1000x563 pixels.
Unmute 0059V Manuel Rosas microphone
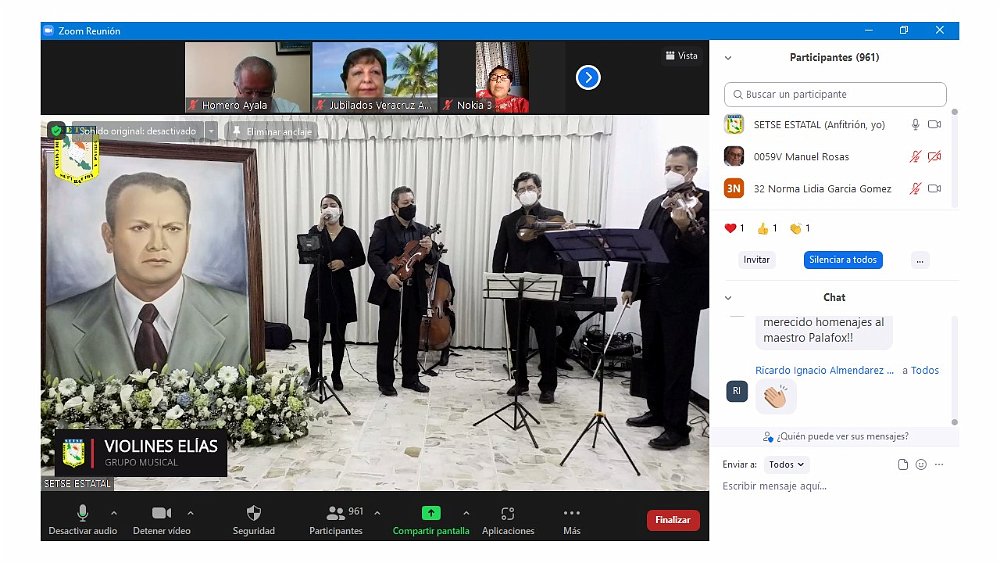(915, 157)
